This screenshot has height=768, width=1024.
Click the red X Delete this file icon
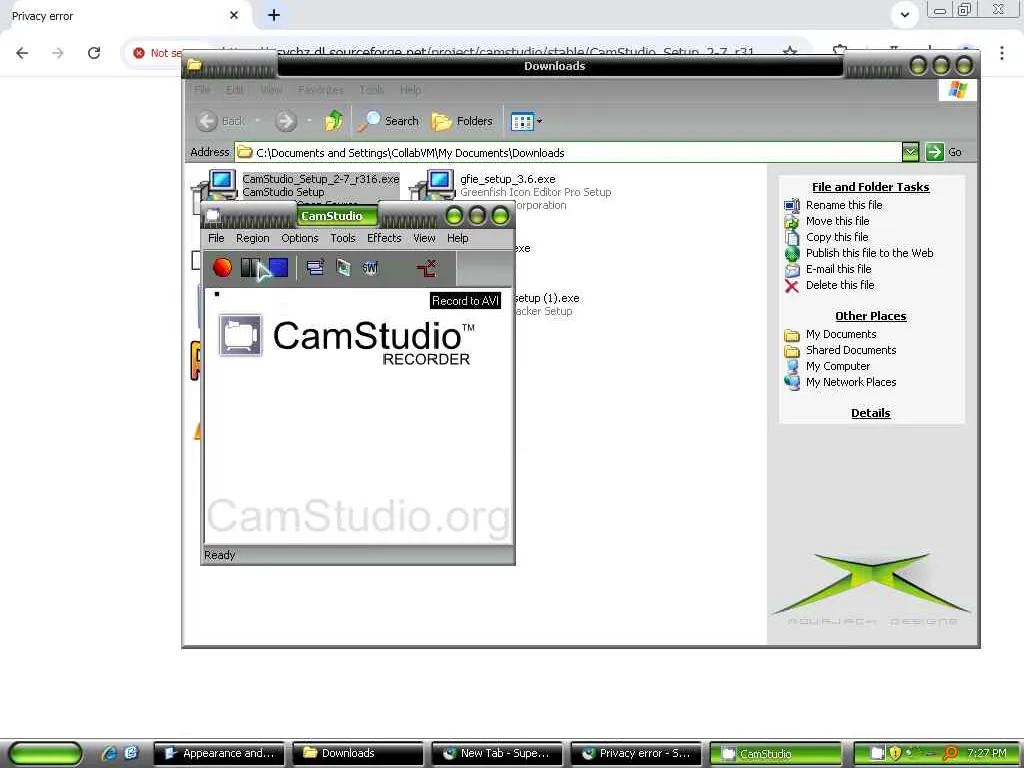[x=792, y=286]
